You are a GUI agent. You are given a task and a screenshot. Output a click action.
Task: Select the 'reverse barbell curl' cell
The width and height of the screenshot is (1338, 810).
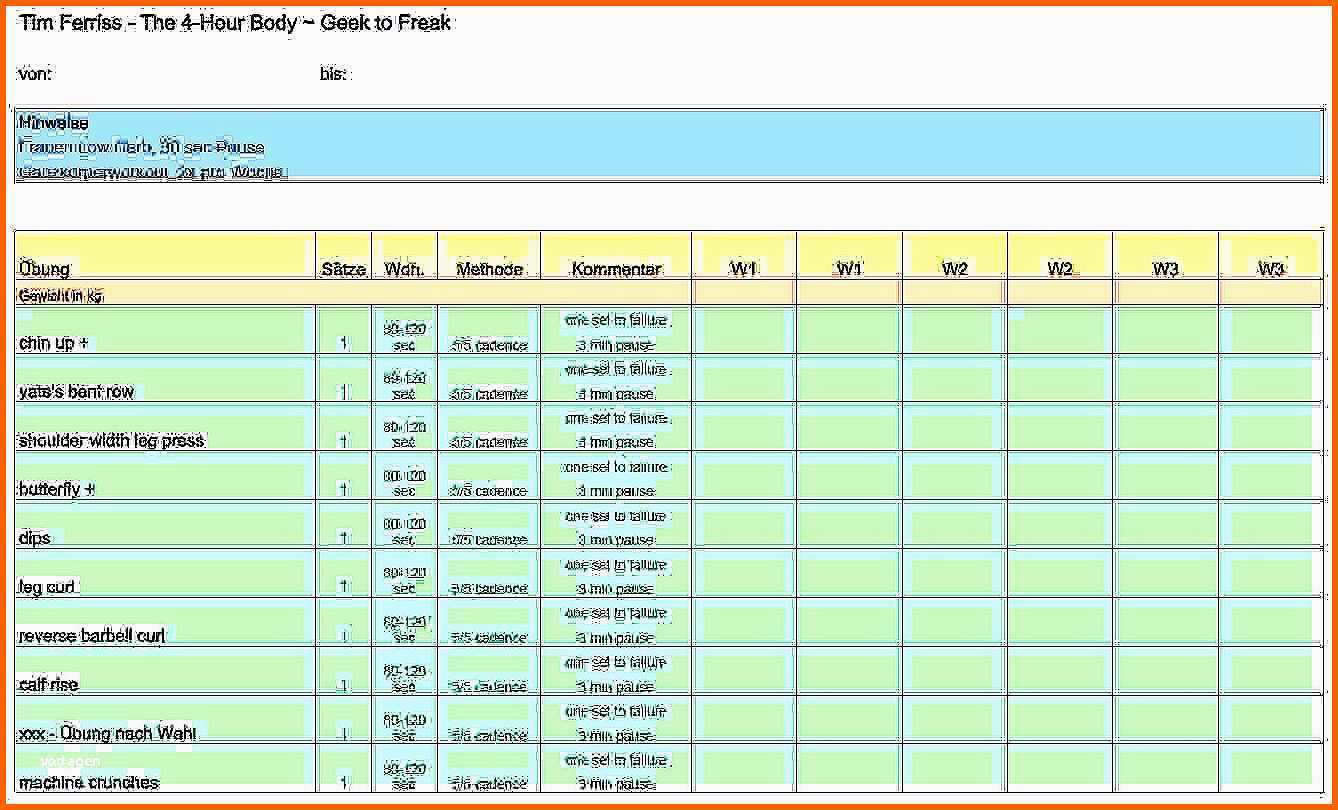pyautogui.click(x=165, y=623)
